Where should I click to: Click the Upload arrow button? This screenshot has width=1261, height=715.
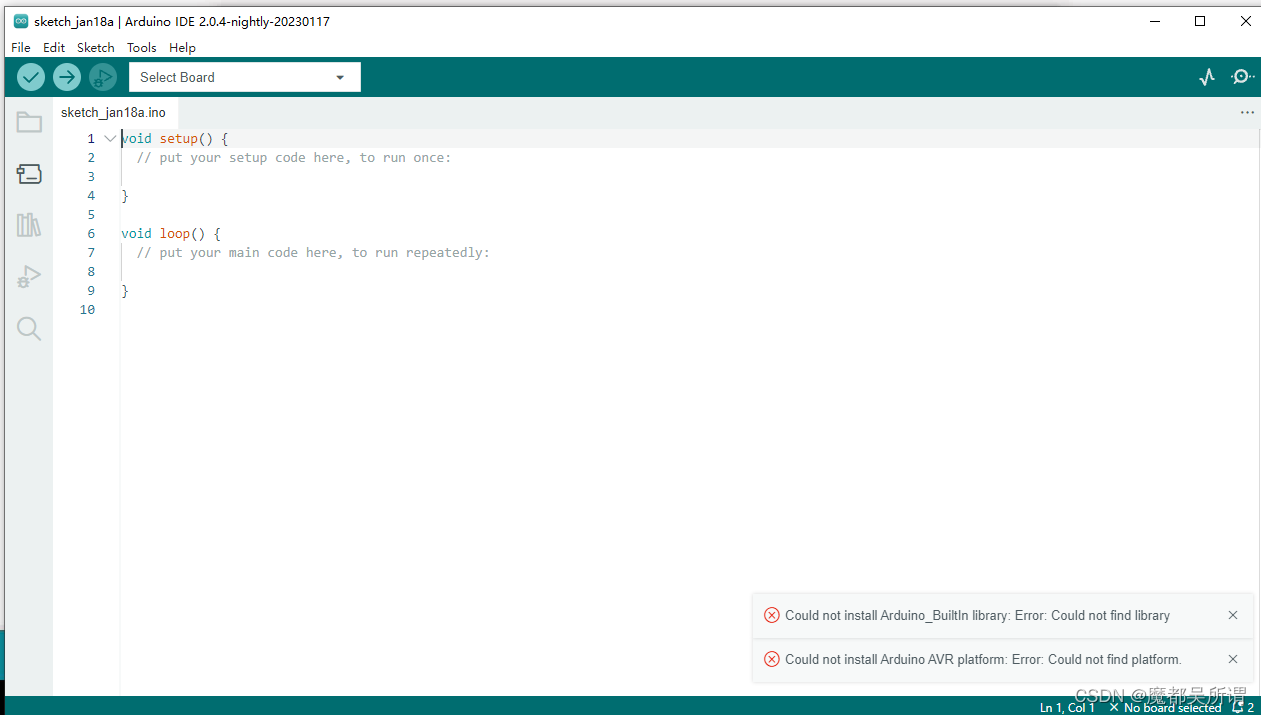point(66,76)
